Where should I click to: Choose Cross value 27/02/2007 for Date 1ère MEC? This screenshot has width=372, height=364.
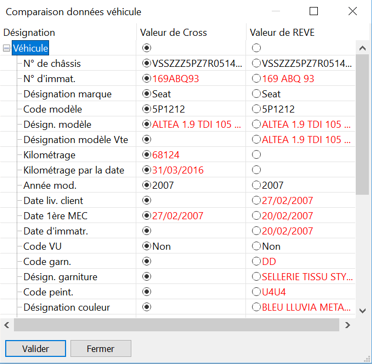pyautogui.click(x=146, y=216)
